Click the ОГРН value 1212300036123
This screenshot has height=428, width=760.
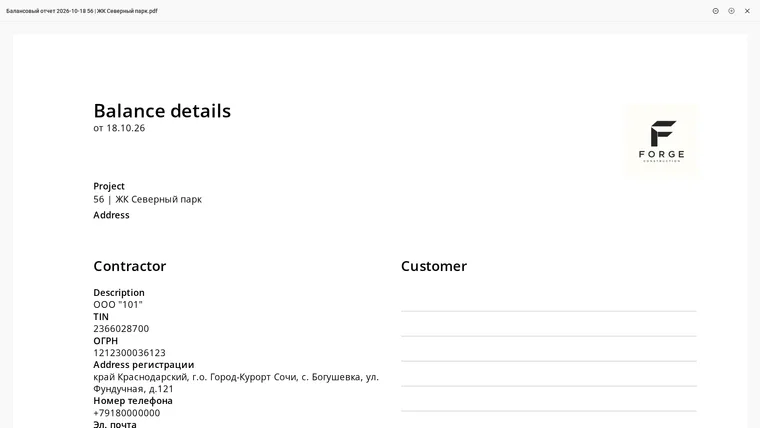click(129, 353)
